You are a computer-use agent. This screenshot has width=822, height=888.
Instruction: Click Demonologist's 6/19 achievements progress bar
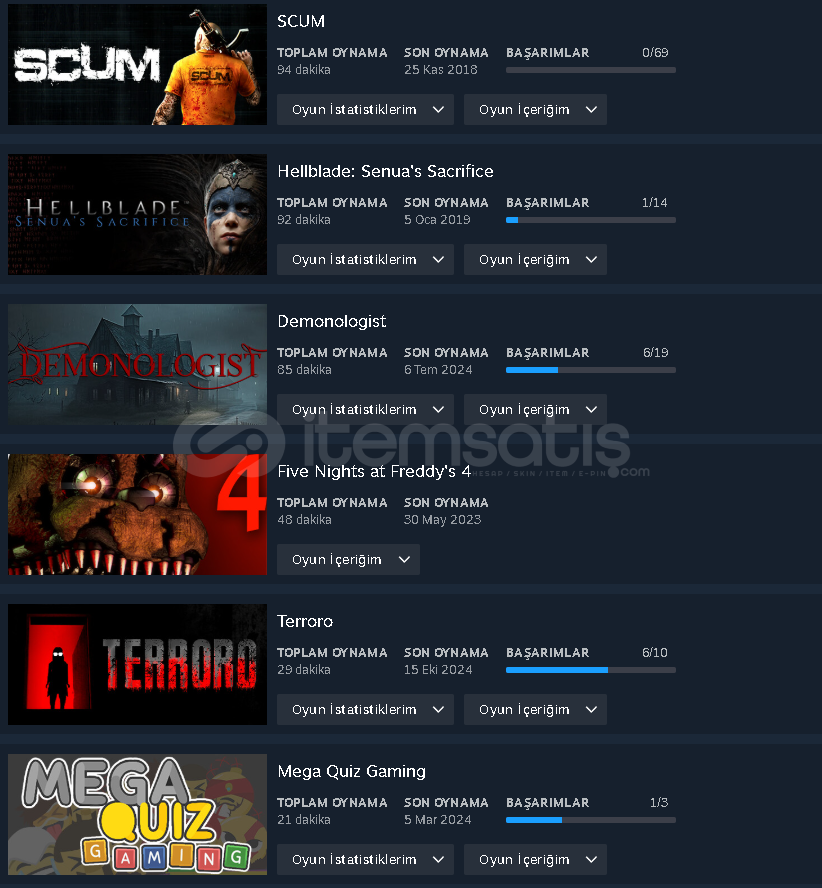pos(590,370)
